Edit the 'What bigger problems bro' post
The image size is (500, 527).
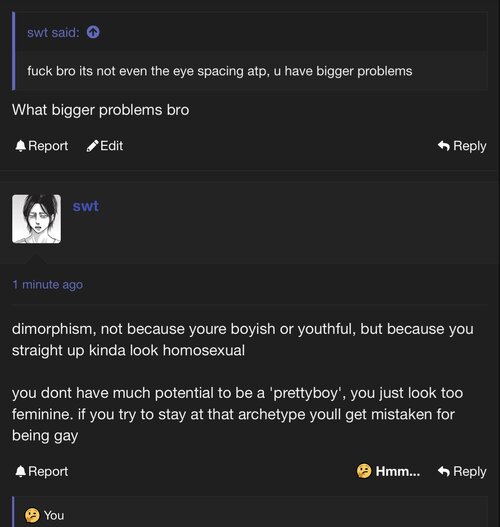pyautogui.click(x=105, y=146)
